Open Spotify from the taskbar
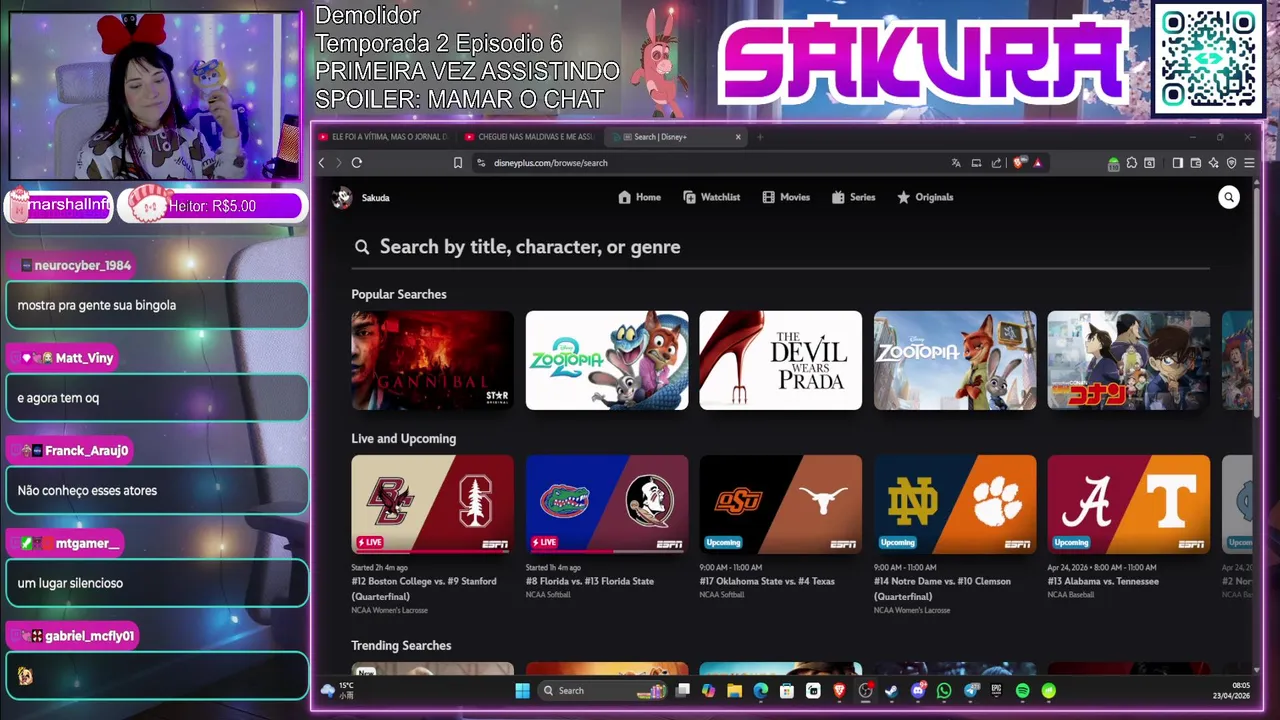The width and height of the screenshot is (1280, 720). 1022,690
